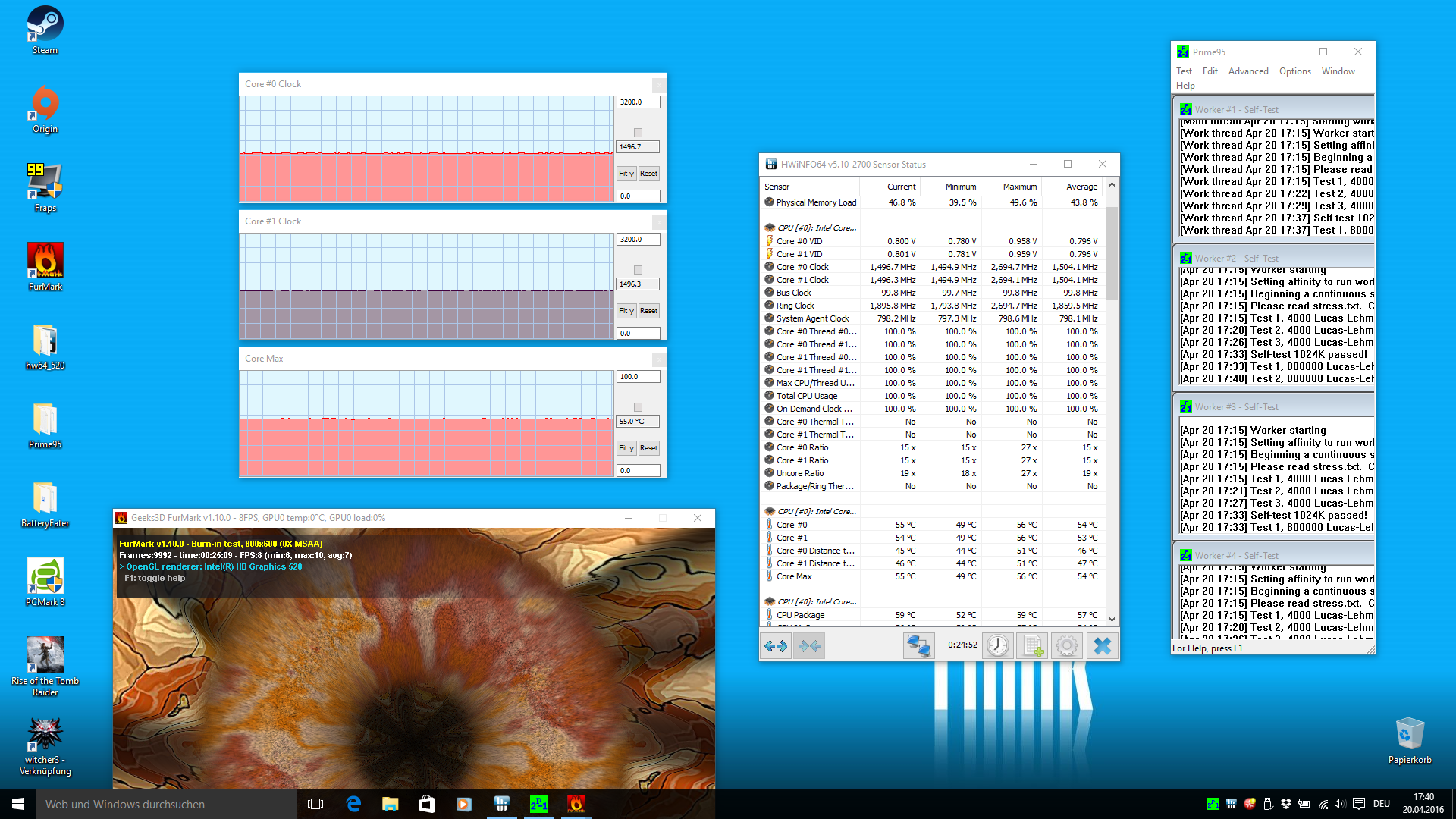Viewport: 1456px width, 819px height.
Task: Click HWiNFO taskbar button
Action: tap(501, 804)
